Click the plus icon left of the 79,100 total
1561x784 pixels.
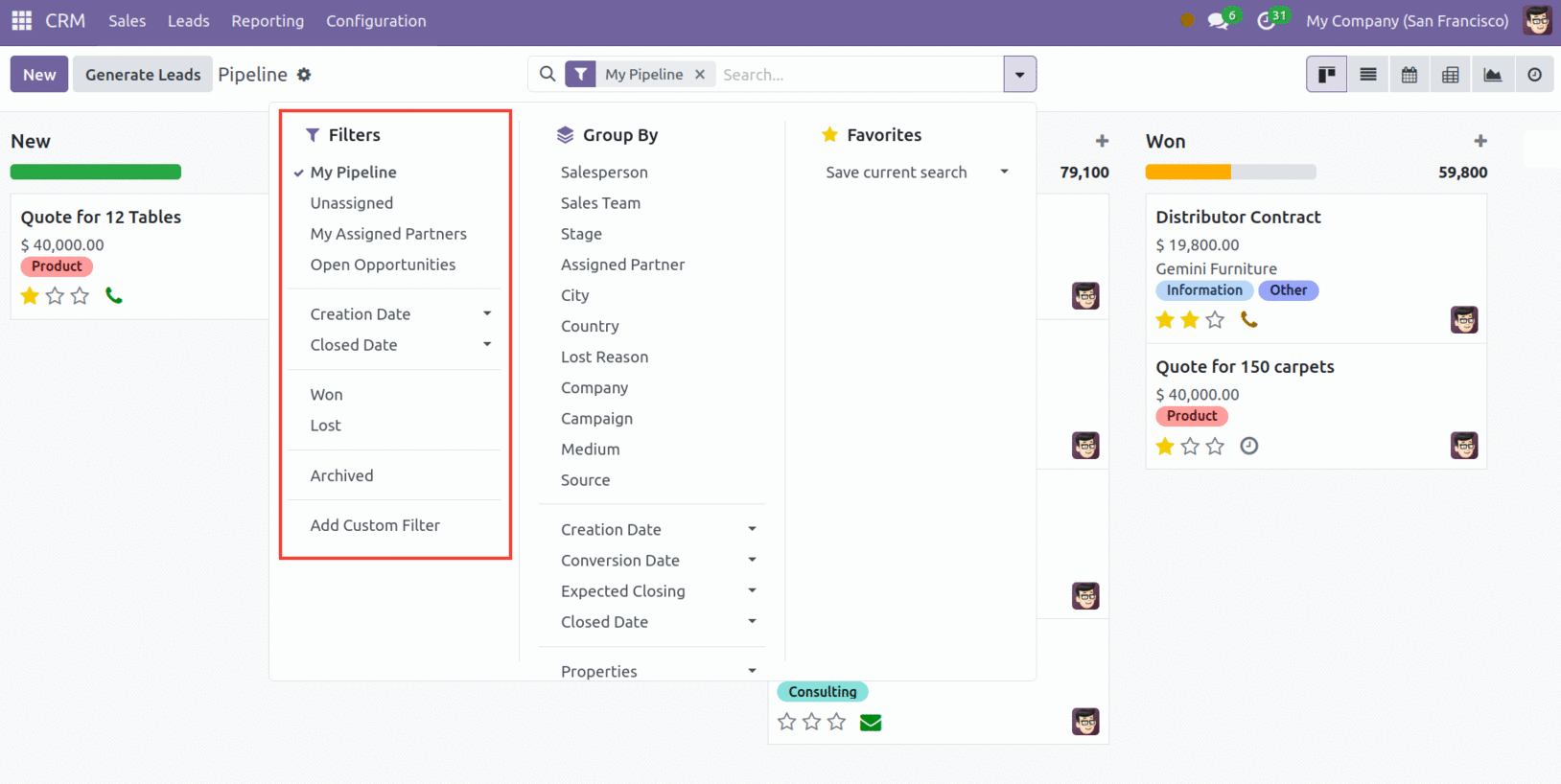click(x=1102, y=141)
